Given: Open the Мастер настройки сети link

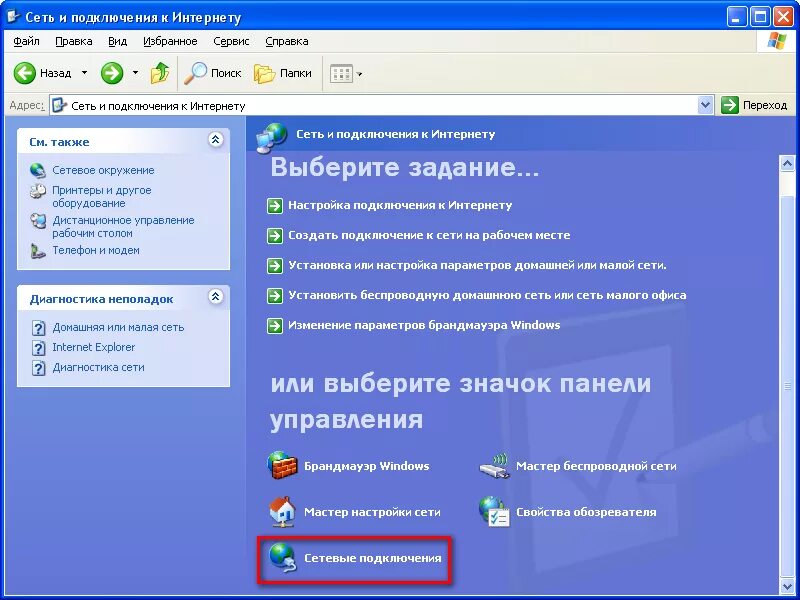Looking at the screenshot, I should [x=372, y=512].
